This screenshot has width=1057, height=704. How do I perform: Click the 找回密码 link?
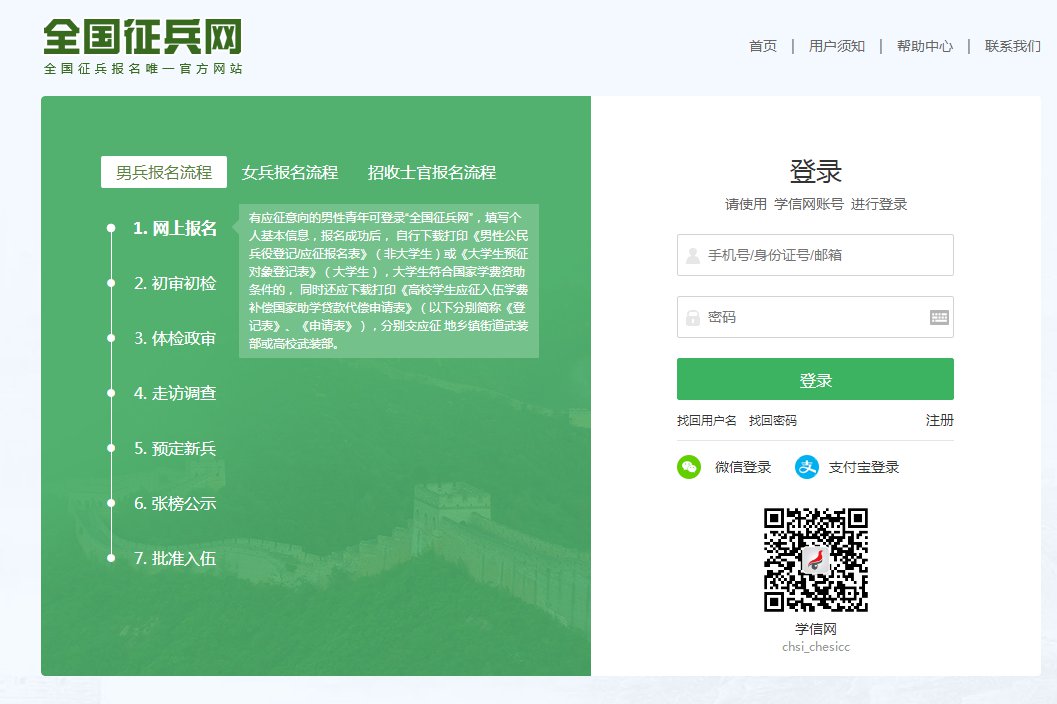(773, 421)
